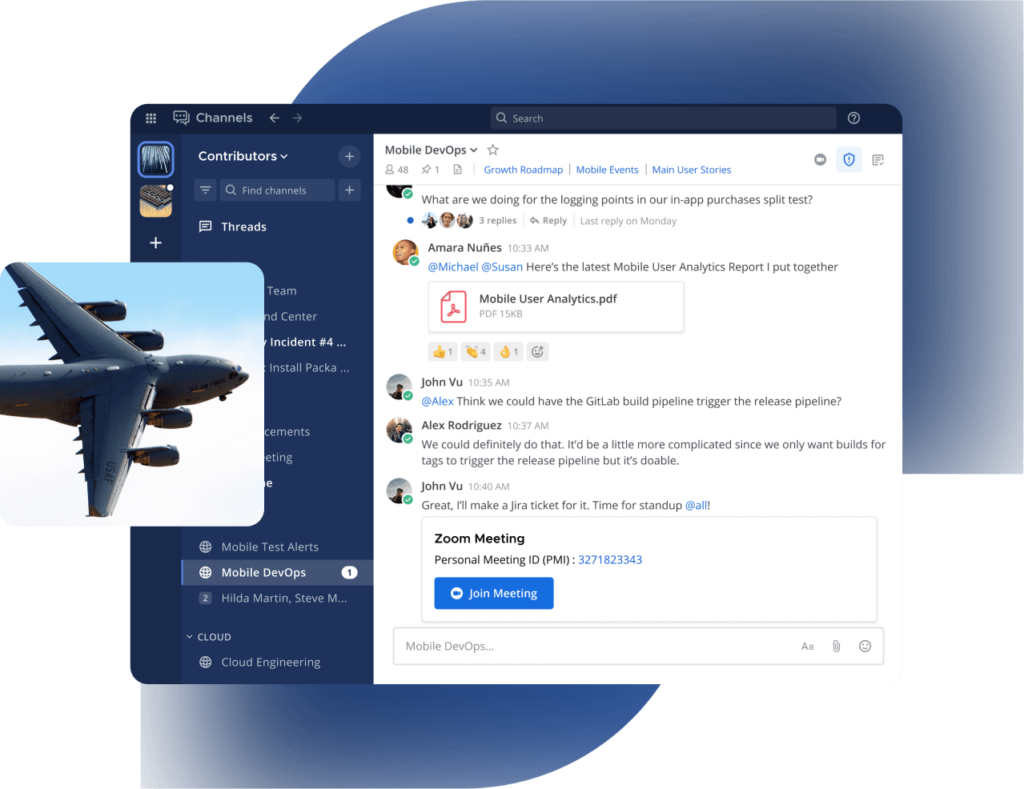Image resolution: width=1024 pixels, height=789 pixels.
Task: Open the emoji picker in the message composer
Action: tap(864, 646)
